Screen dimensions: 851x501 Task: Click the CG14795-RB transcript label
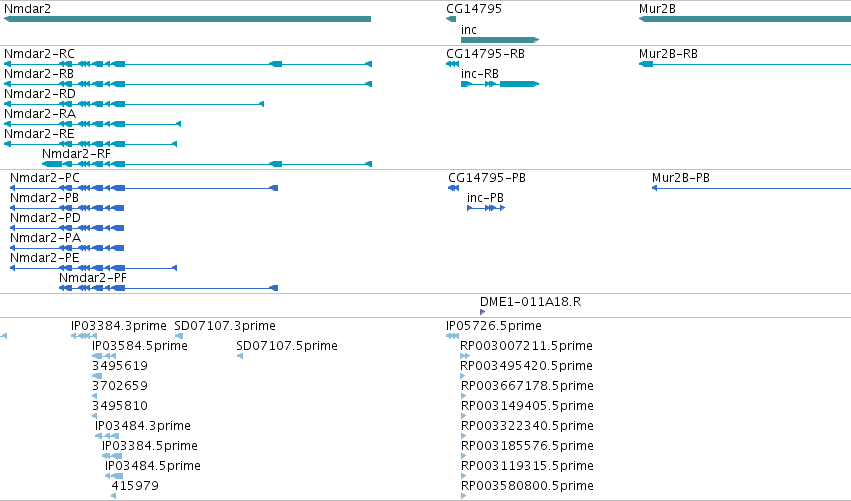485,54
